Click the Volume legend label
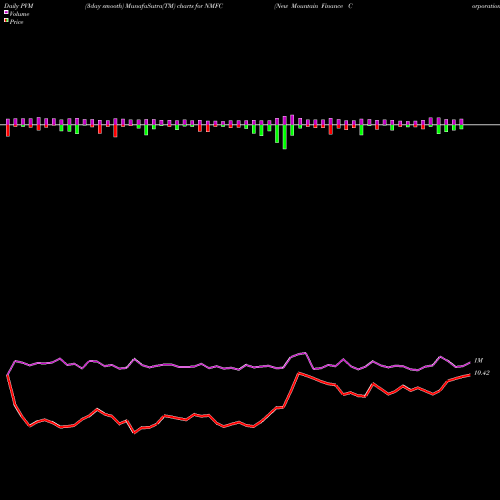This screenshot has width=500, height=500. pos(19,14)
